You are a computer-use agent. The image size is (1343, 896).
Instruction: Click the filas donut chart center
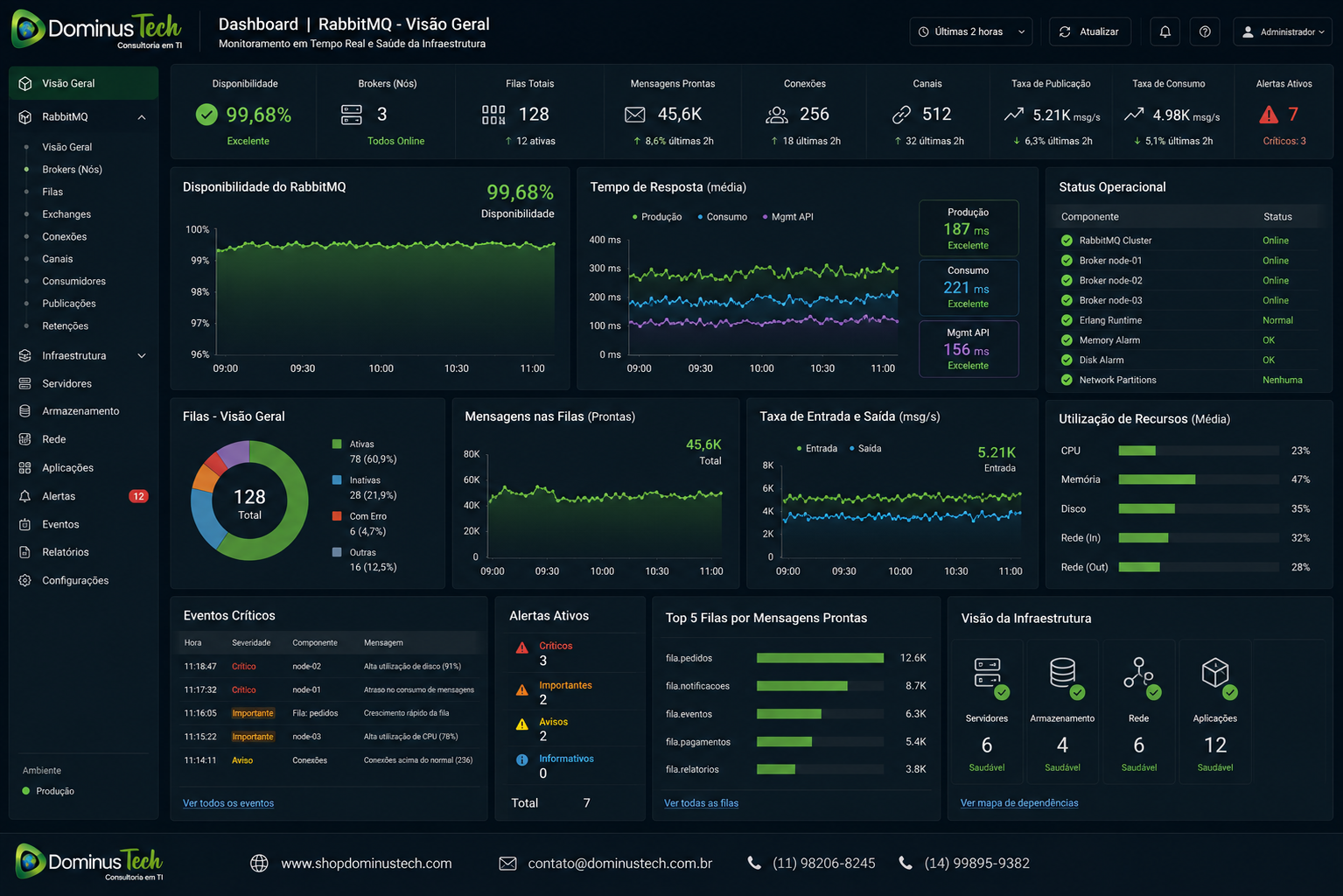click(x=249, y=502)
